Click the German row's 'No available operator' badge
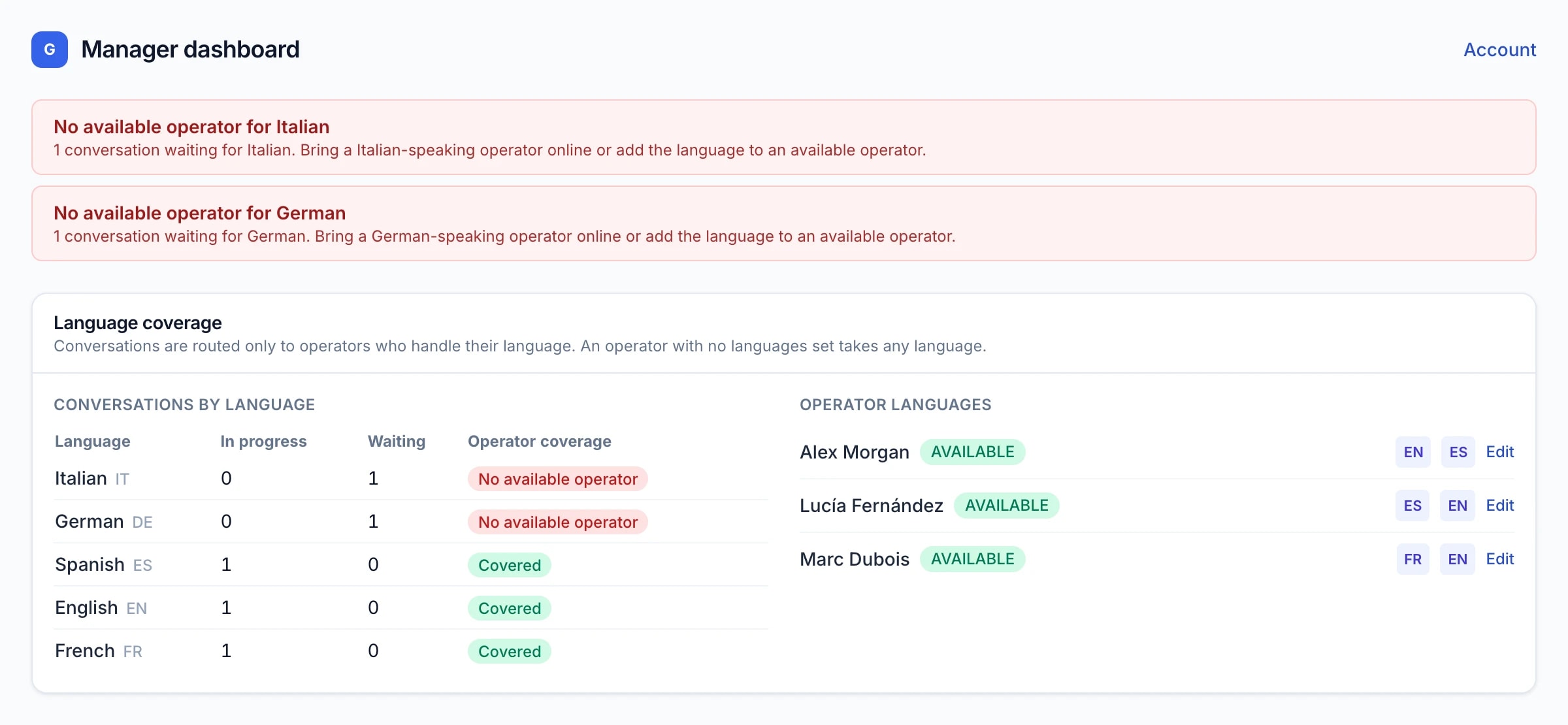 557,522
